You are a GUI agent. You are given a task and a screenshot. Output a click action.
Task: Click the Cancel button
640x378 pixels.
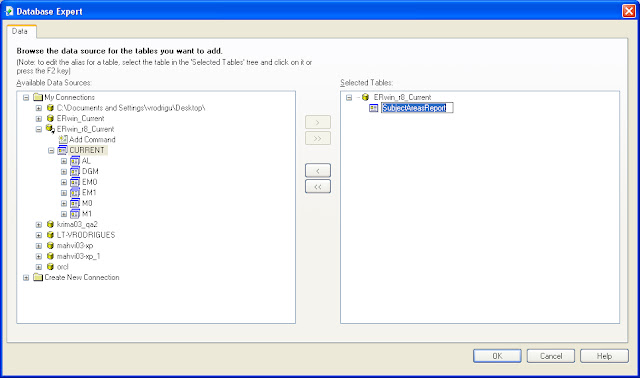coord(551,356)
